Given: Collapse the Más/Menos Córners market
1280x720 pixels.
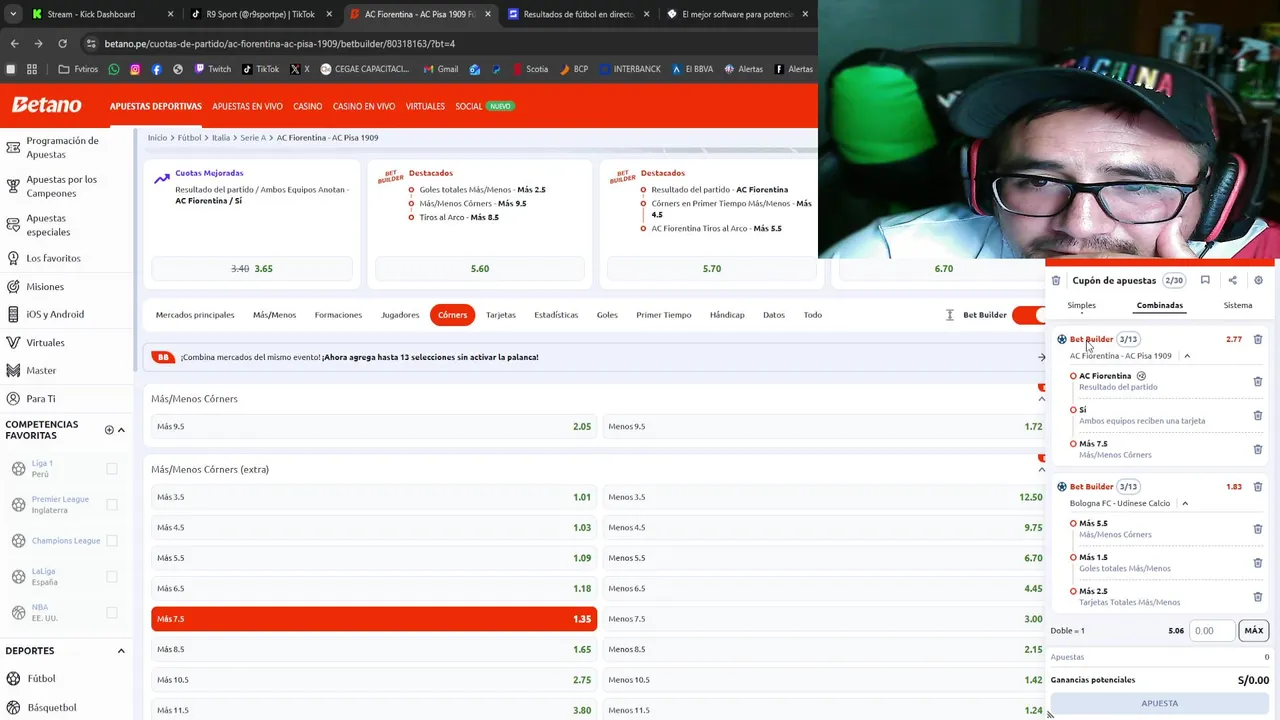Looking at the screenshot, I should coord(1041,399).
